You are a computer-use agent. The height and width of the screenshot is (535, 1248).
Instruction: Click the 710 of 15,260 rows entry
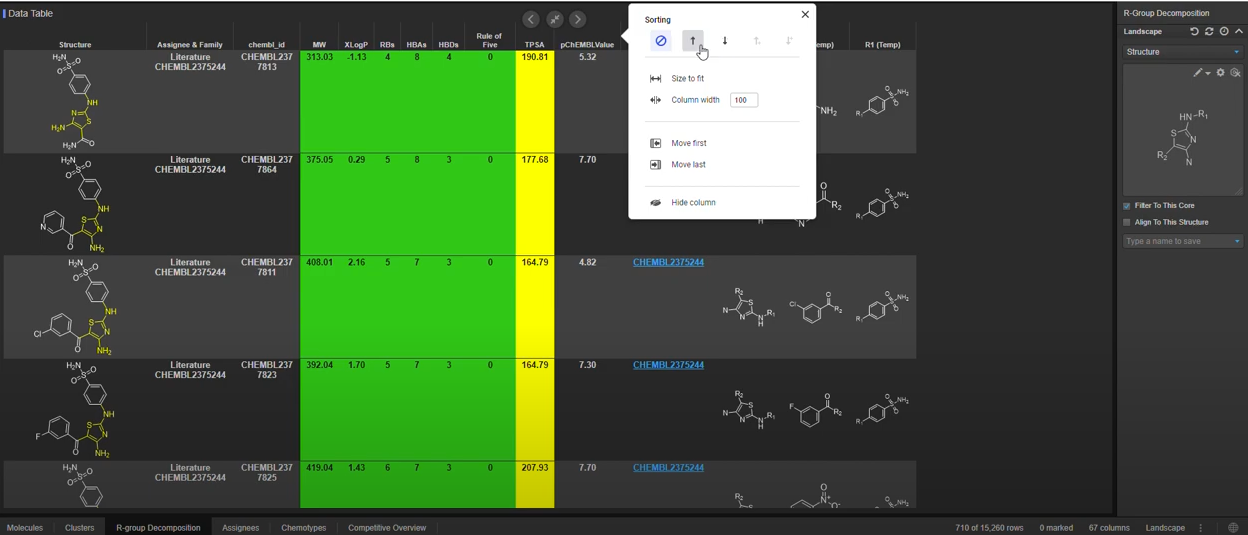(x=989, y=527)
